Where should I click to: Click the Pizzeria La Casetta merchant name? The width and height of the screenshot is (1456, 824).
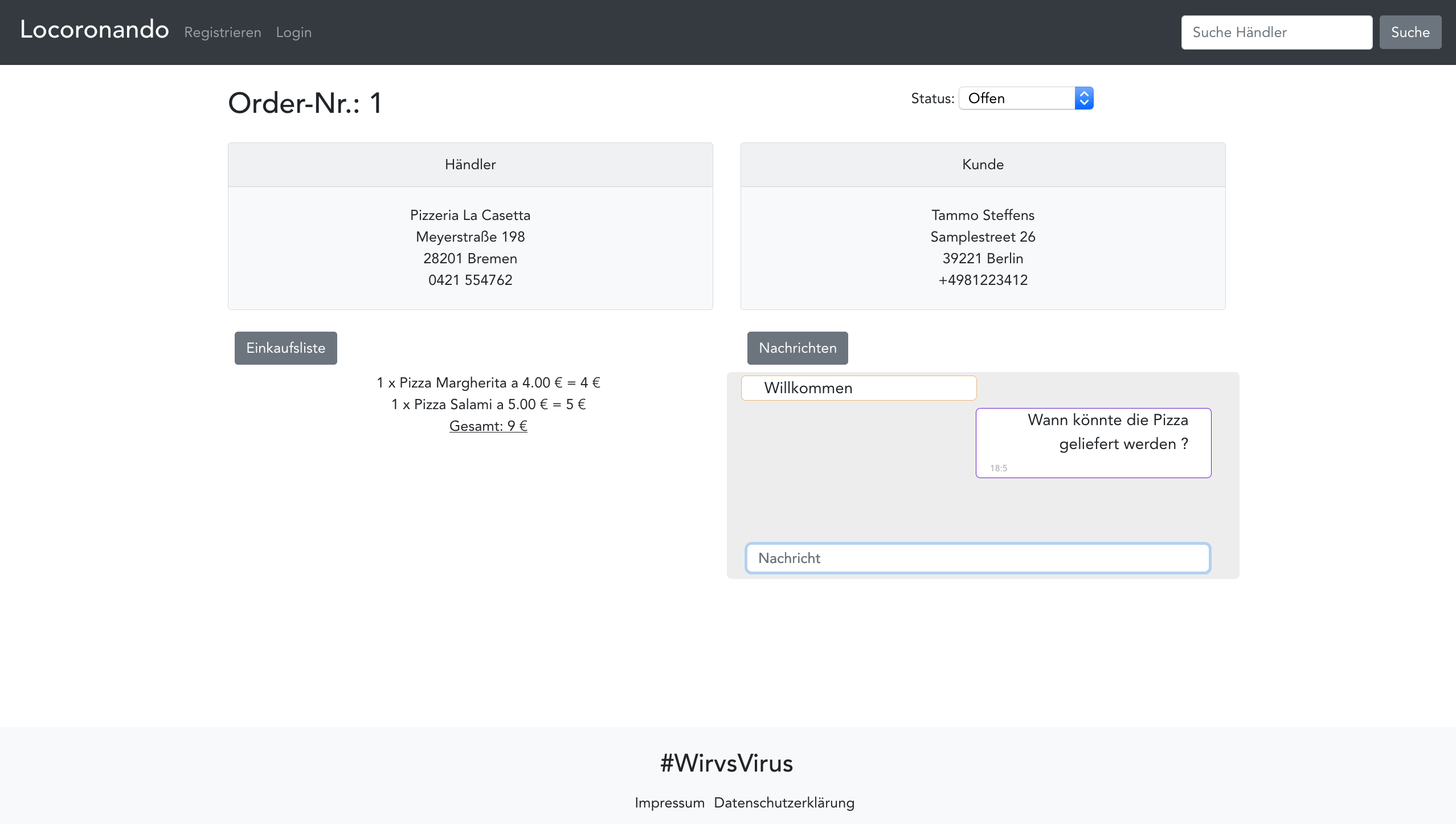(x=470, y=215)
